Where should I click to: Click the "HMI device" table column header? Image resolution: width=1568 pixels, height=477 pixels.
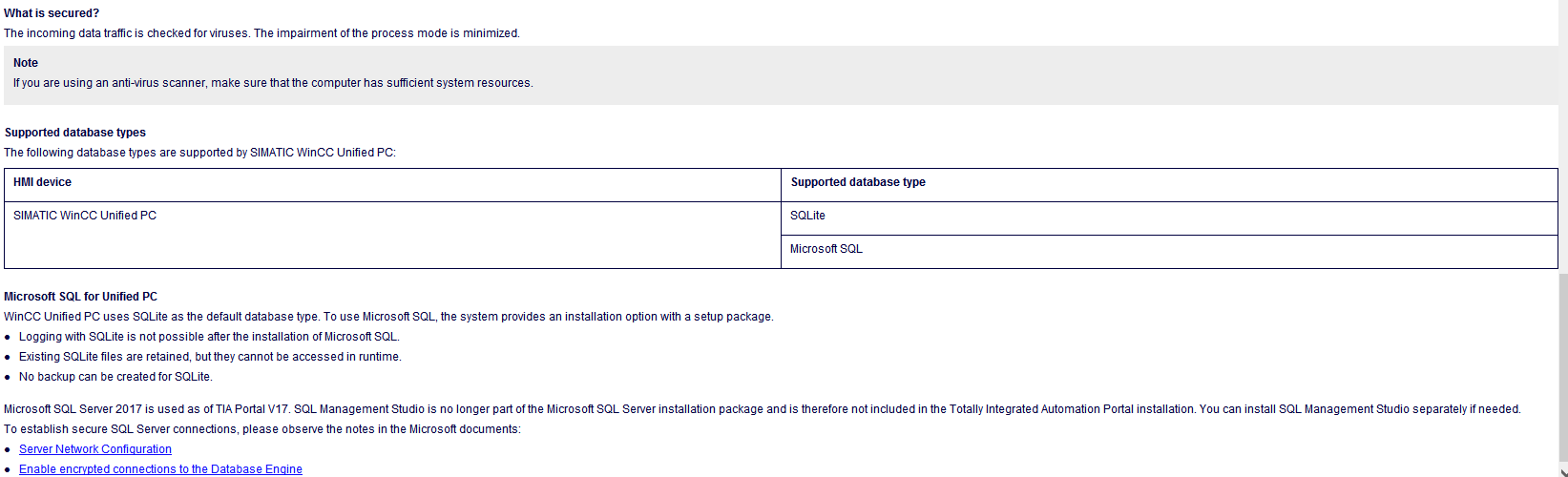(x=42, y=182)
